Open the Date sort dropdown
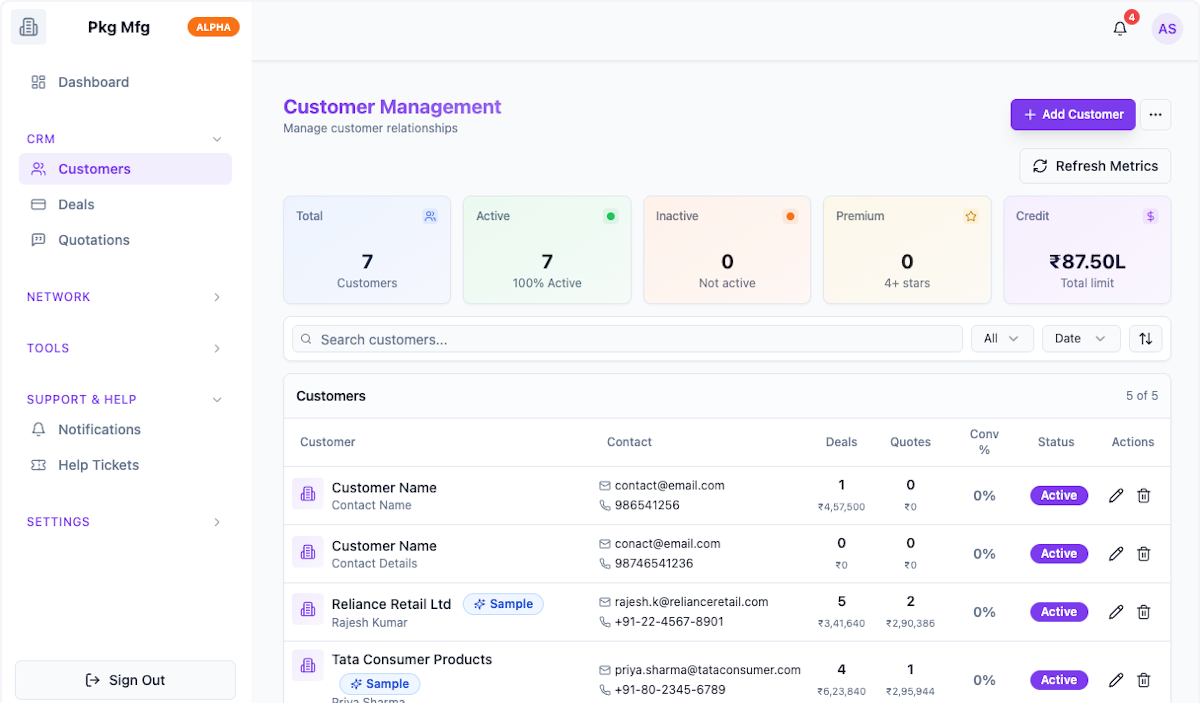Viewport: 1200px width, 703px height. click(x=1080, y=339)
